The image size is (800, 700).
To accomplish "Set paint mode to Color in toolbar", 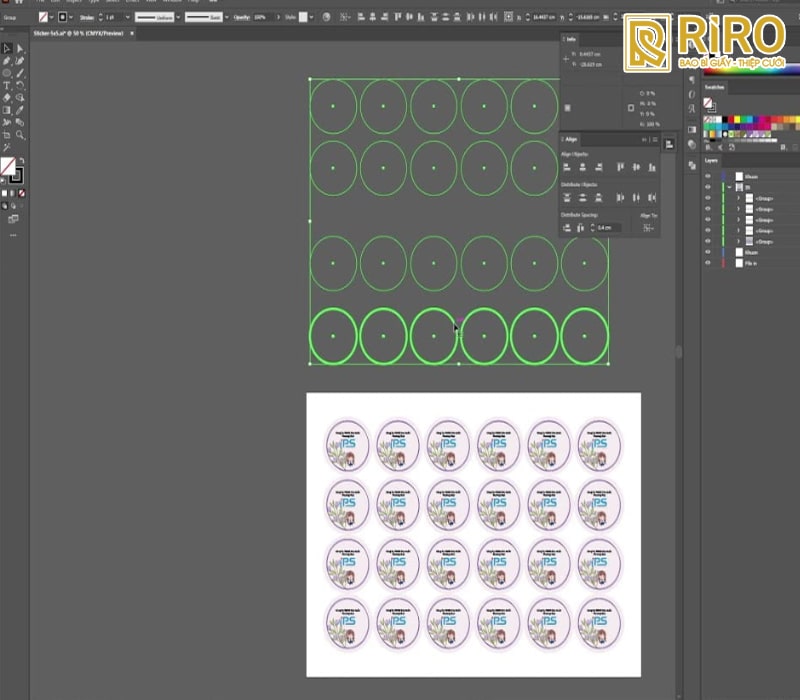I will tap(5, 193).
